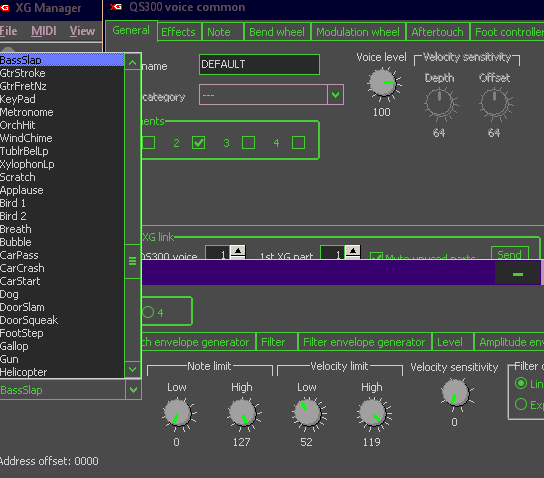Click the Velocity limit Low knob
Image resolution: width=544 pixels, height=478 pixels.
click(307, 413)
